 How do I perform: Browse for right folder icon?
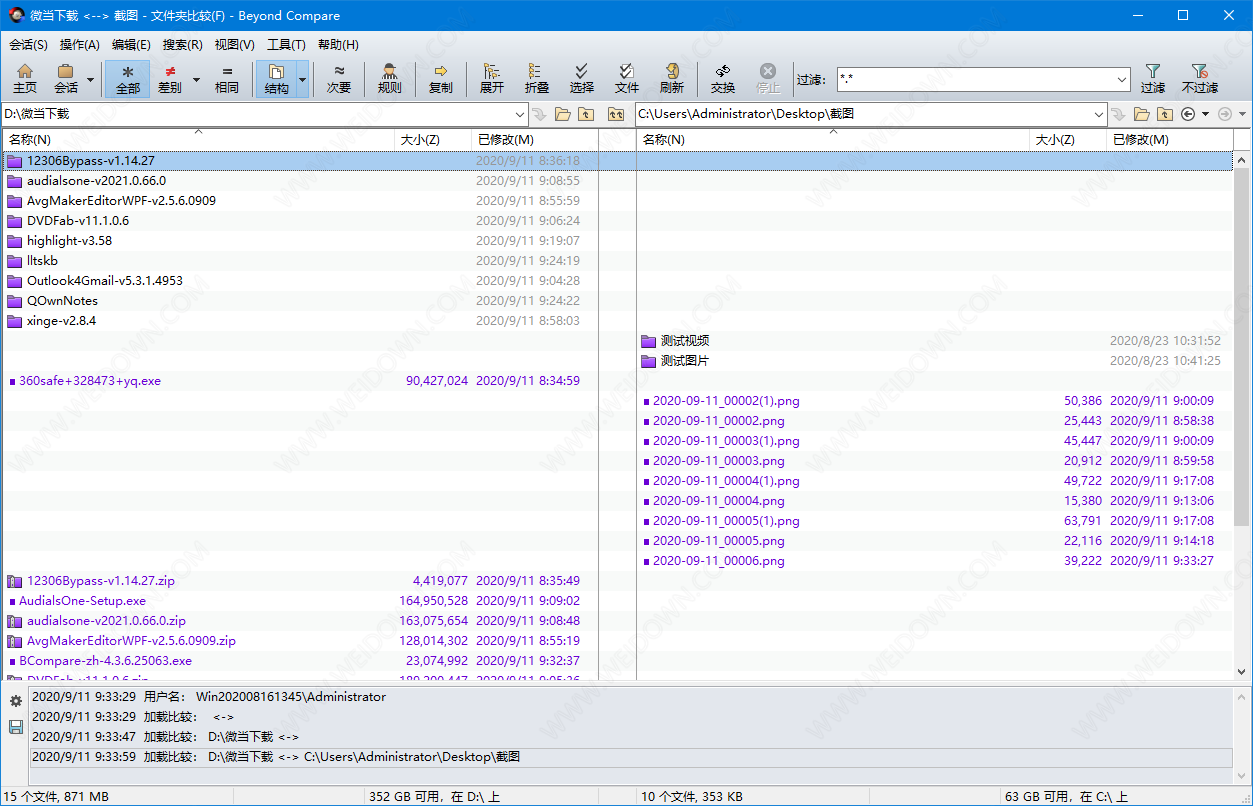point(1141,114)
